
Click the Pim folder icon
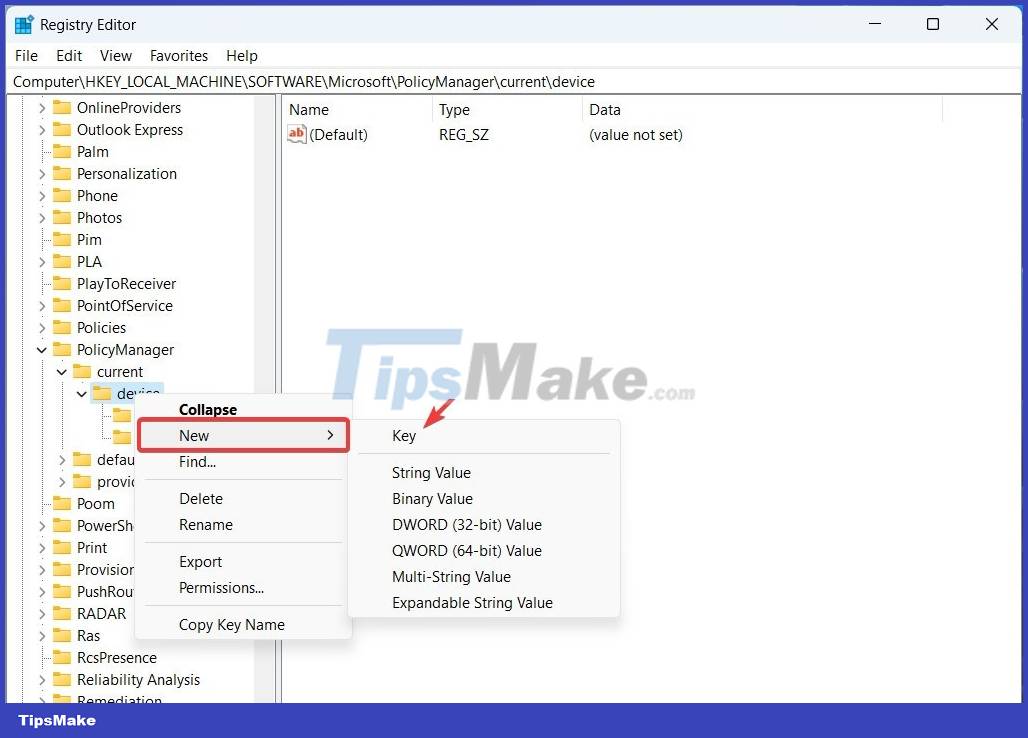(x=62, y=239)
